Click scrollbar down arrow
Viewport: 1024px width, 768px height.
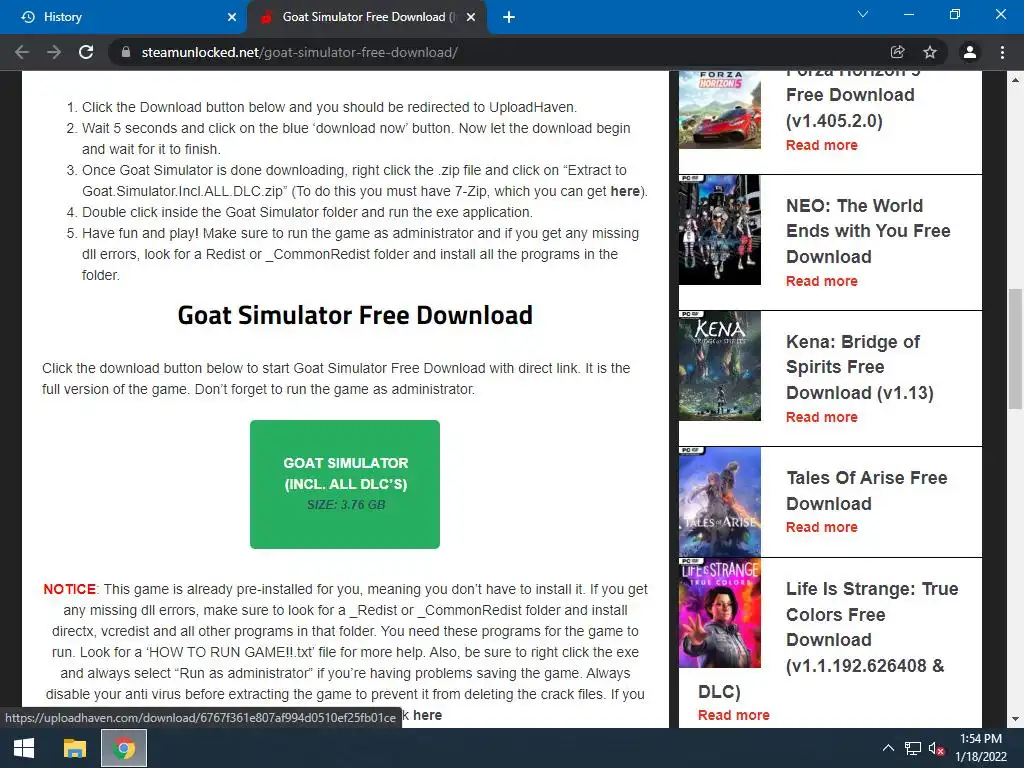(x=1015, y=720)
